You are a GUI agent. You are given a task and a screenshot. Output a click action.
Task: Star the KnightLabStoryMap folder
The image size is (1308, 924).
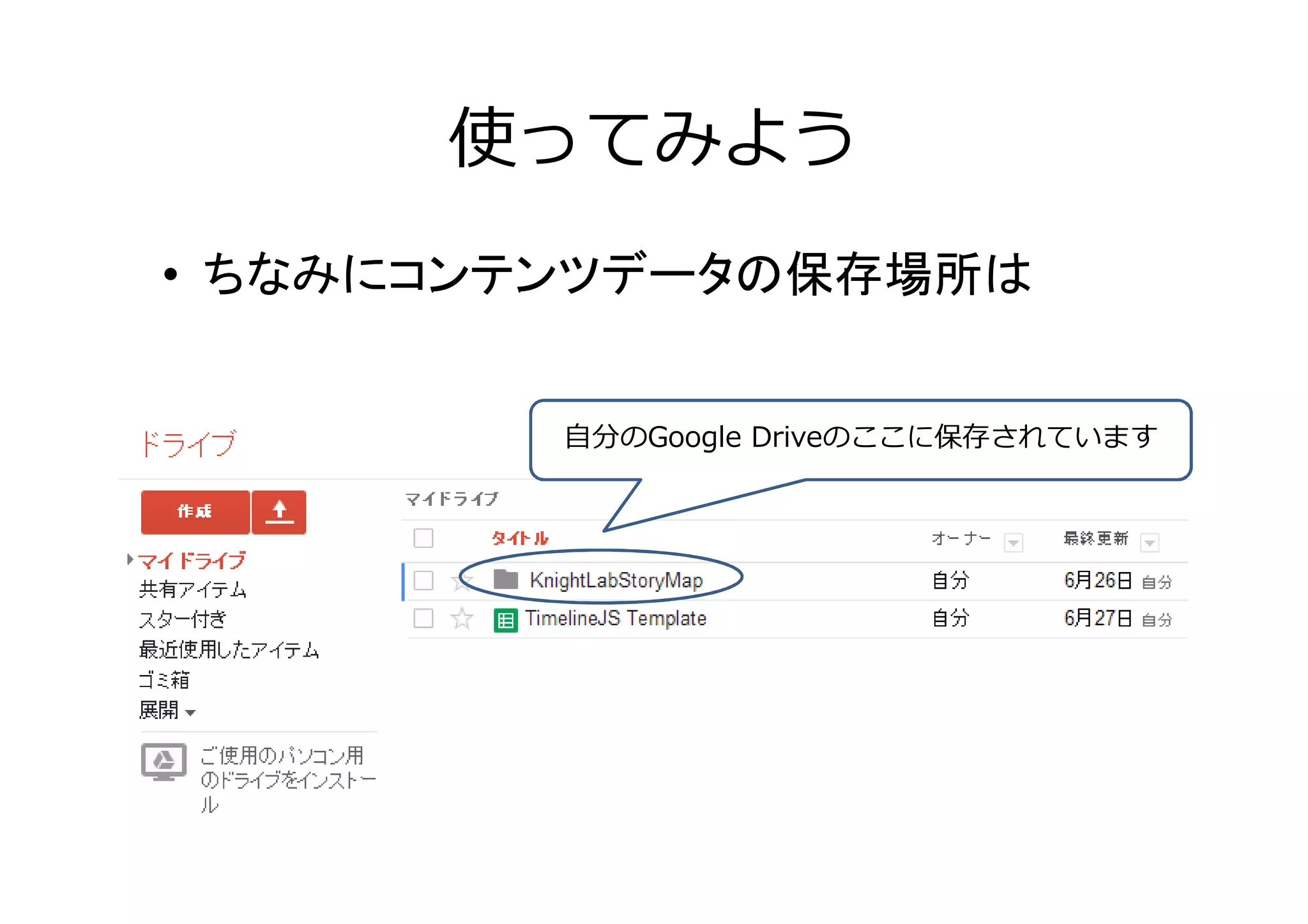click(461, 581)
